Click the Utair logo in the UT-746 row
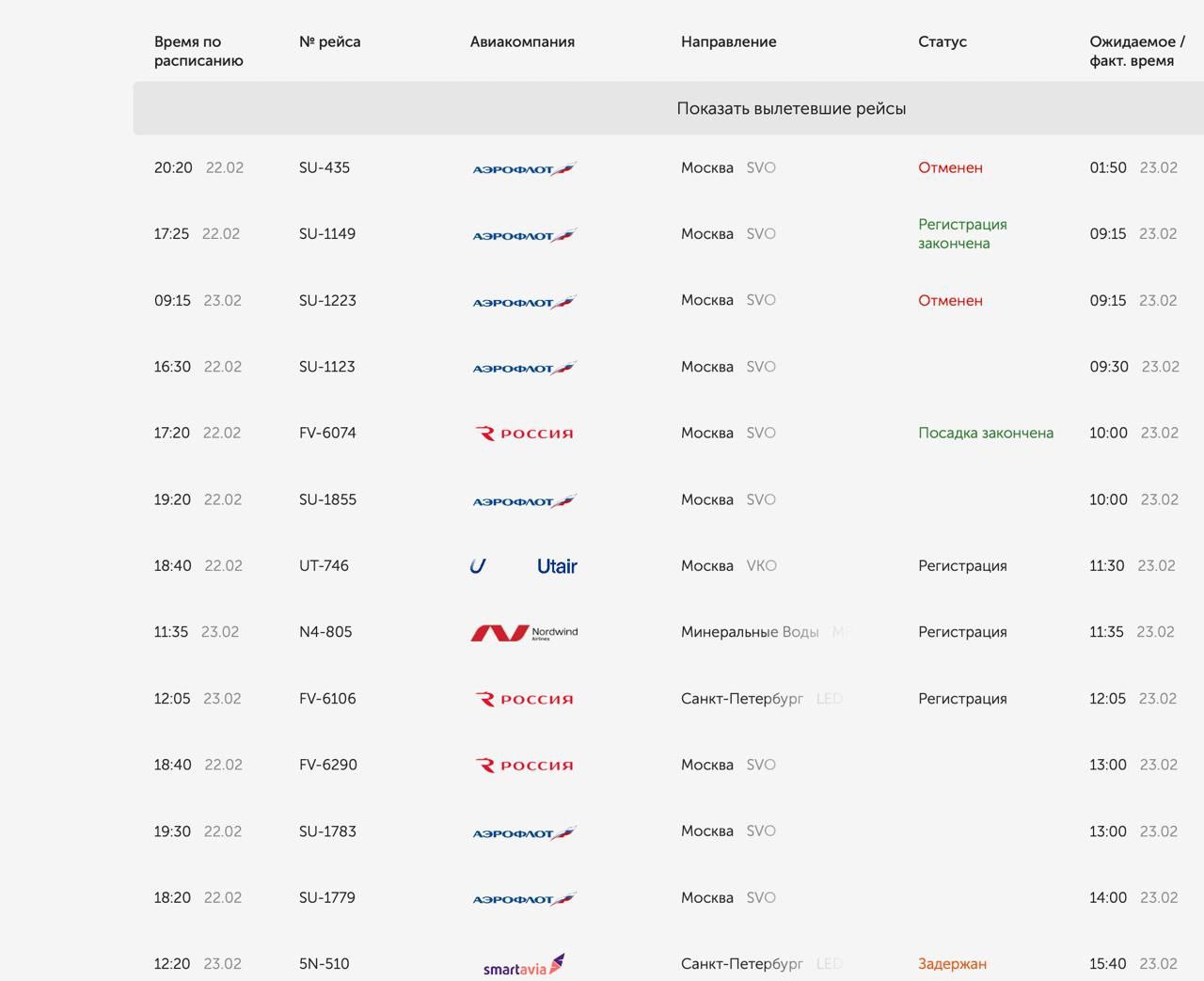Viewport: 1204px width, 981px height. tap(524, 566)
